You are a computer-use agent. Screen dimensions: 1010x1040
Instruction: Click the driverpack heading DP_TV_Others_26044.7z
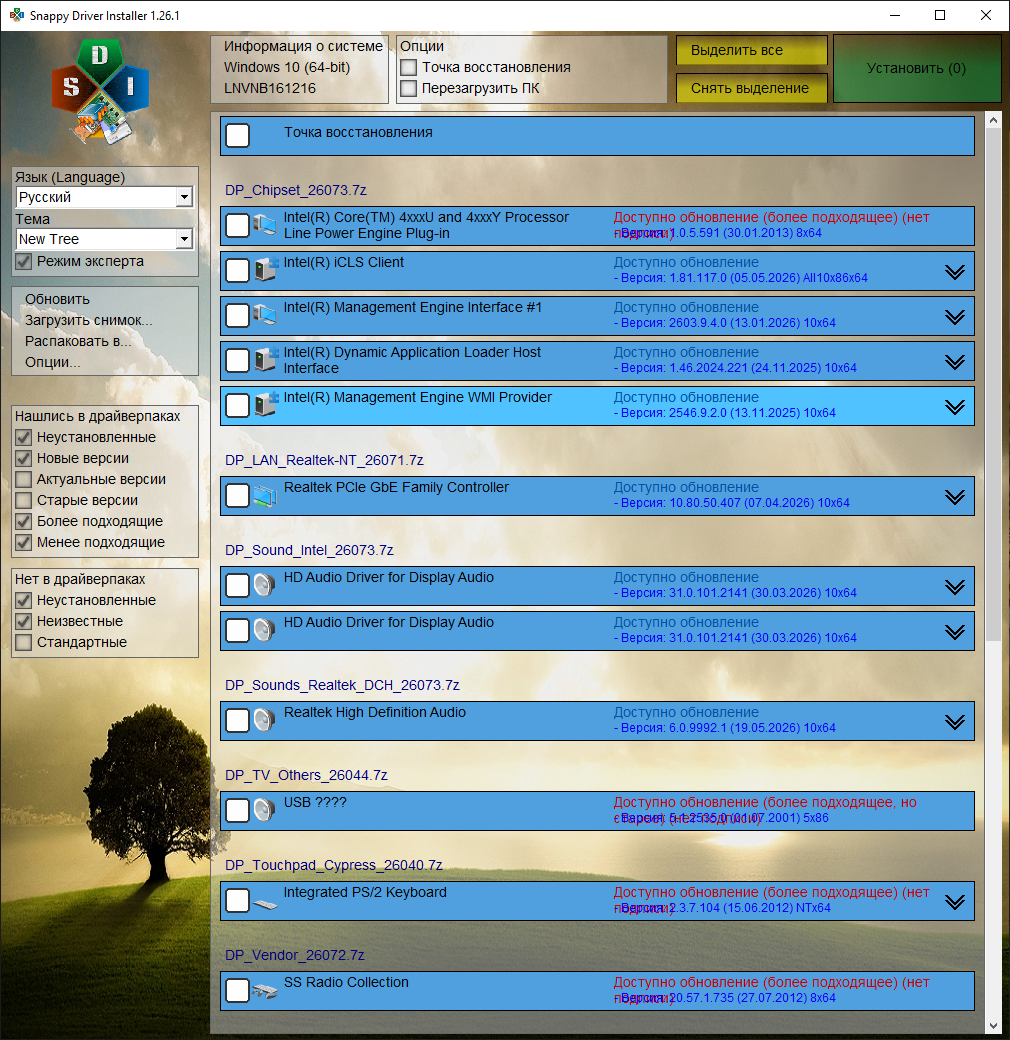306,775
